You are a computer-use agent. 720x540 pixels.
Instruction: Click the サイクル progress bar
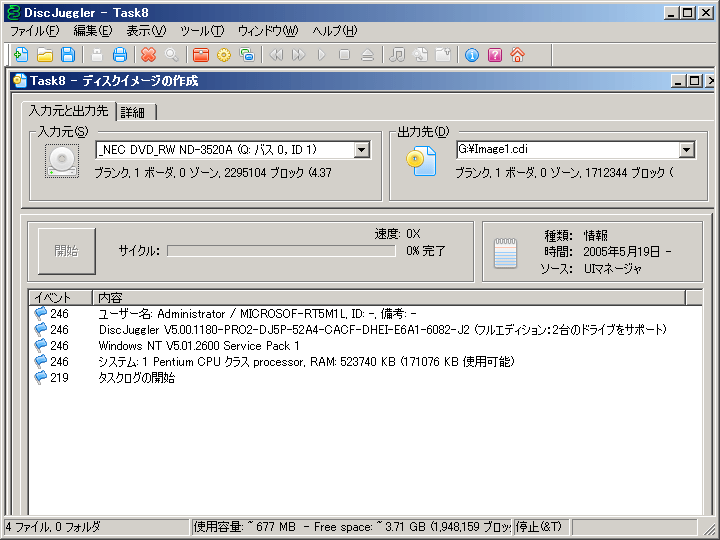coord(281,251)
